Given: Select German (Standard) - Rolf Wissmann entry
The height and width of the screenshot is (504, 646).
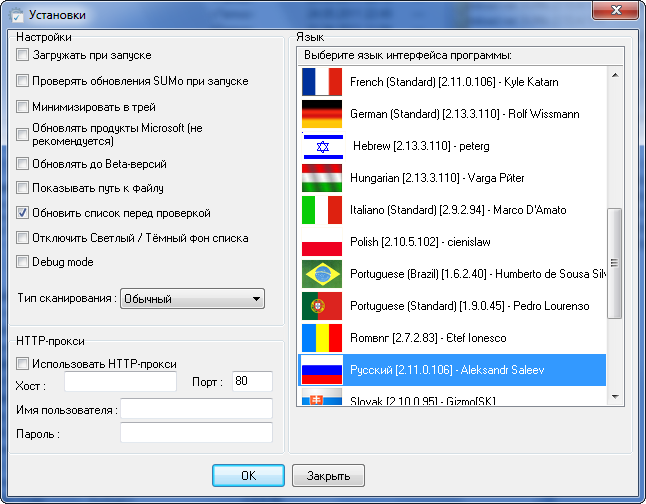Looking at the screenshot, I should point(452,114).
